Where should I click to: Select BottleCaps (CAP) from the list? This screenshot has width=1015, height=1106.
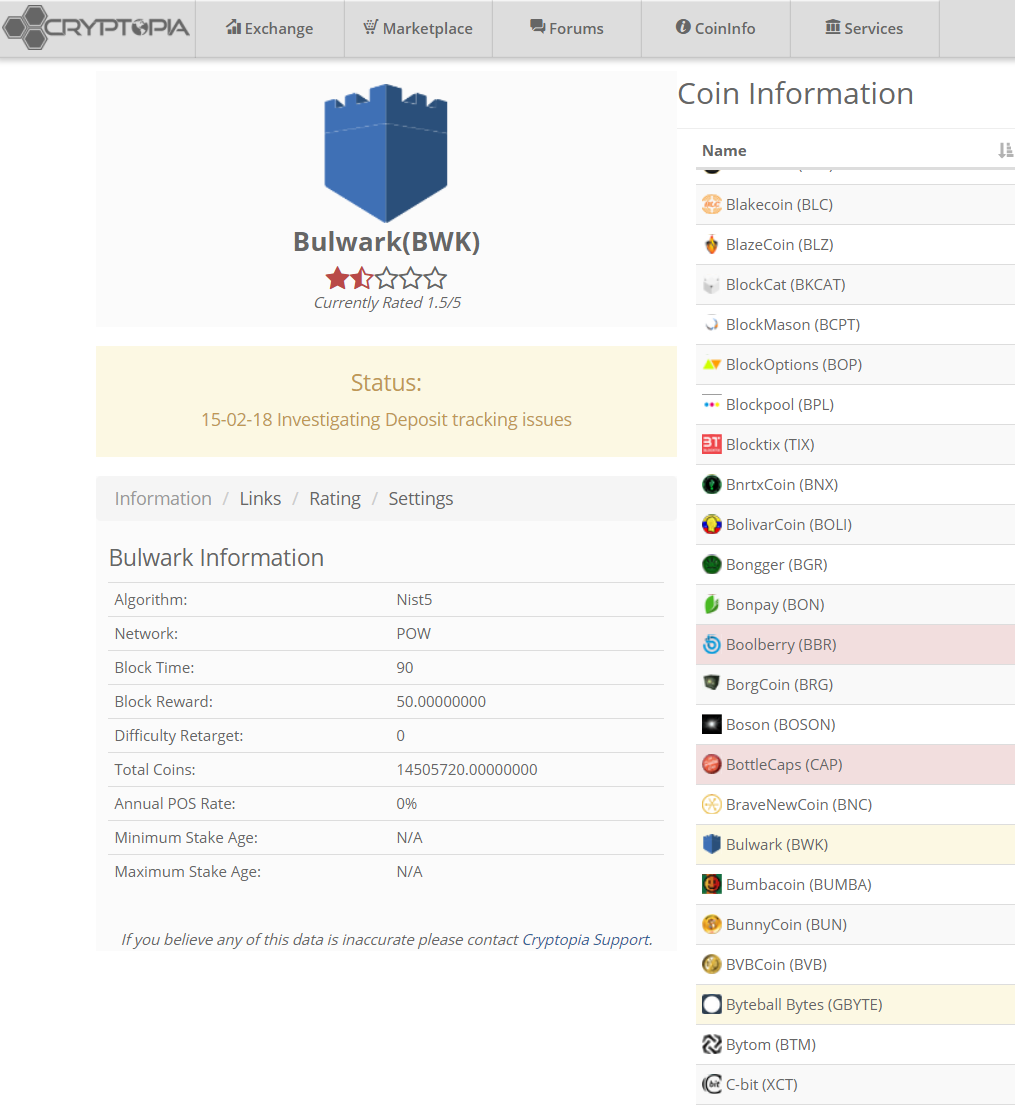point(784,765)
